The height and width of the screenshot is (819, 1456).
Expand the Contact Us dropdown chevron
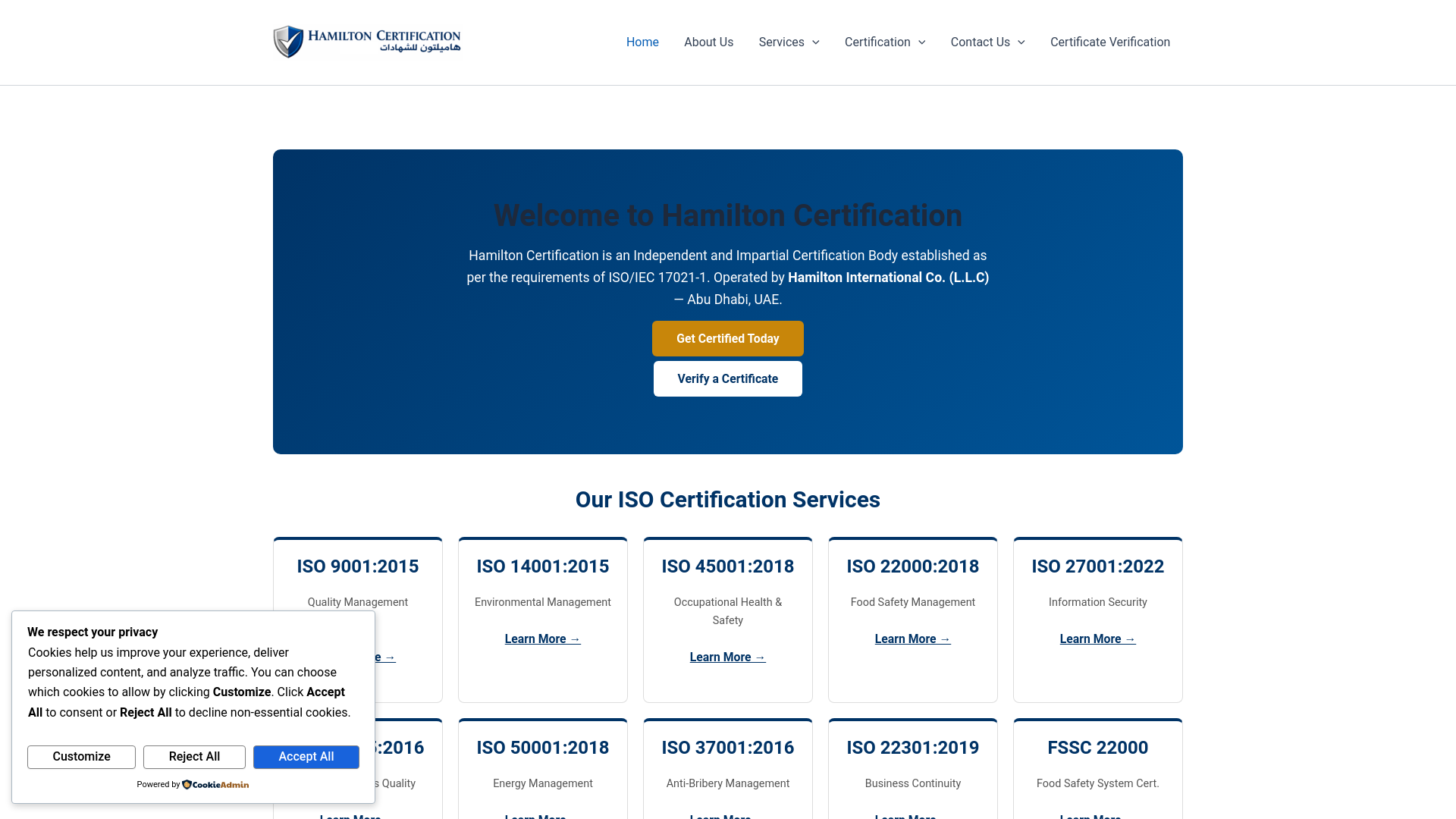1021,42
